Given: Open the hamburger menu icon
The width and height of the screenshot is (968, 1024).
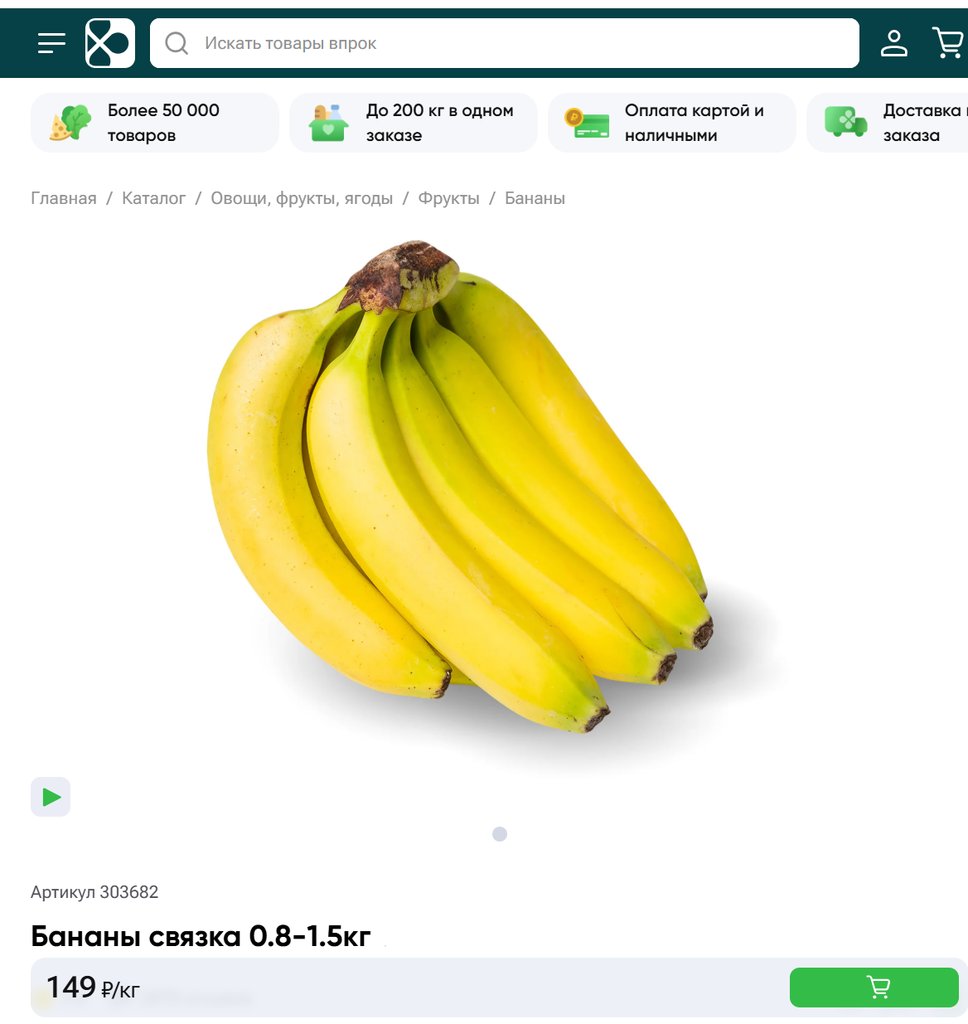Looking at the screenshot, I should (52, 43).
